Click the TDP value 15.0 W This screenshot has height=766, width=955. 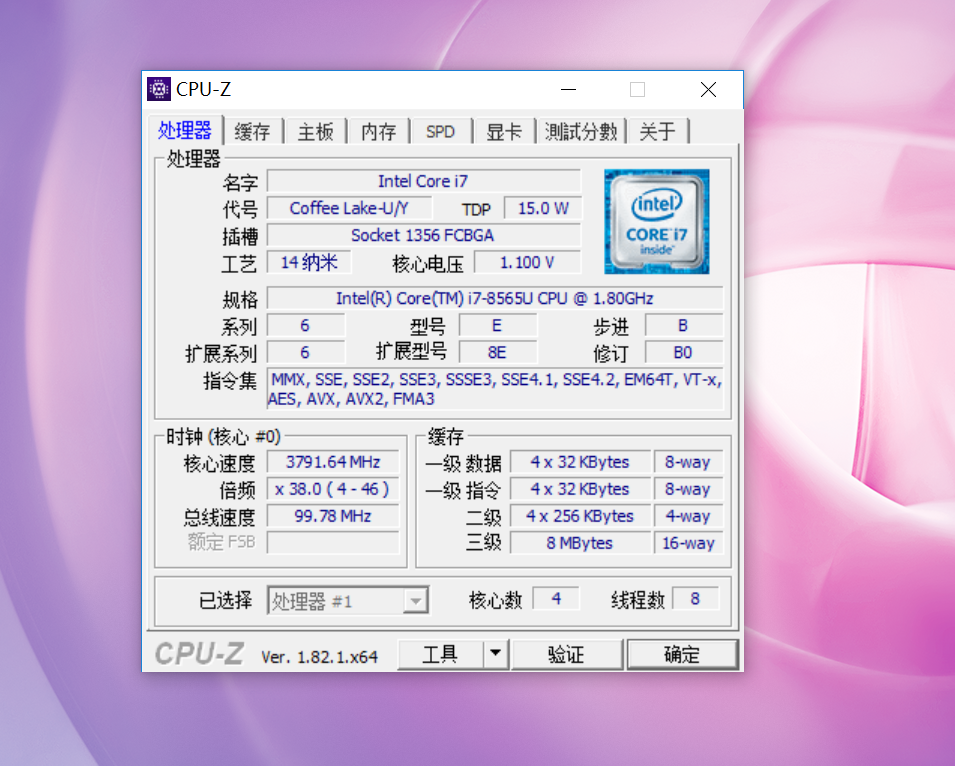543,208
